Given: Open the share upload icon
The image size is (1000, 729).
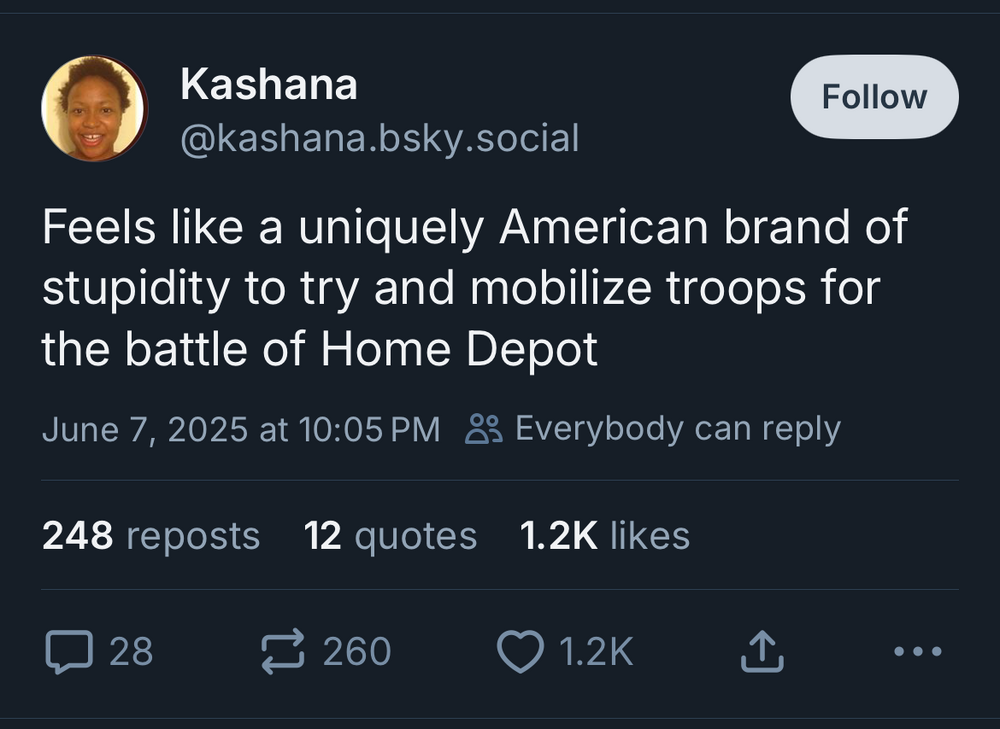Looking at the screenshot, I should pyautogui.click(x=761, y=652).
